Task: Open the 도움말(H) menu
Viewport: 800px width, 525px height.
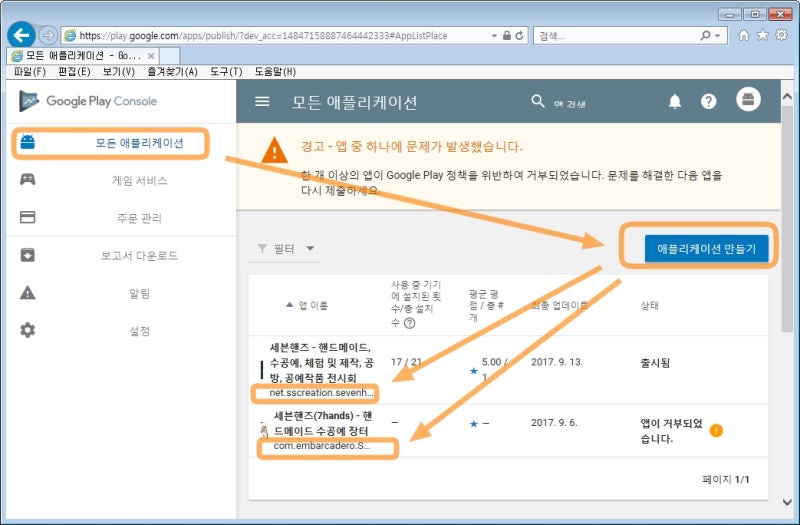Action: (x=275, y=71)
